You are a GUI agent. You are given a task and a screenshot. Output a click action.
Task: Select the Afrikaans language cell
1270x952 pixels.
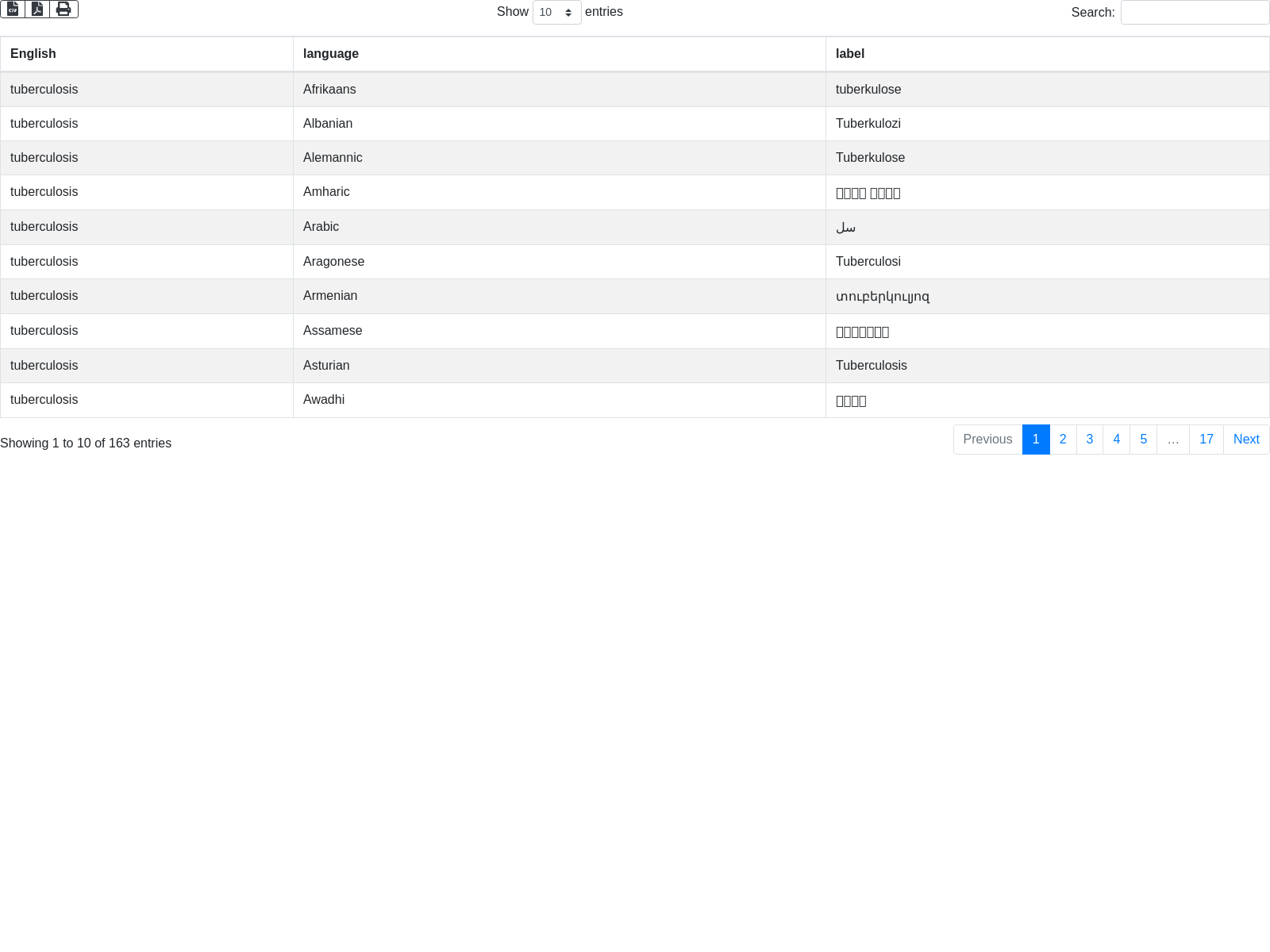329,90
